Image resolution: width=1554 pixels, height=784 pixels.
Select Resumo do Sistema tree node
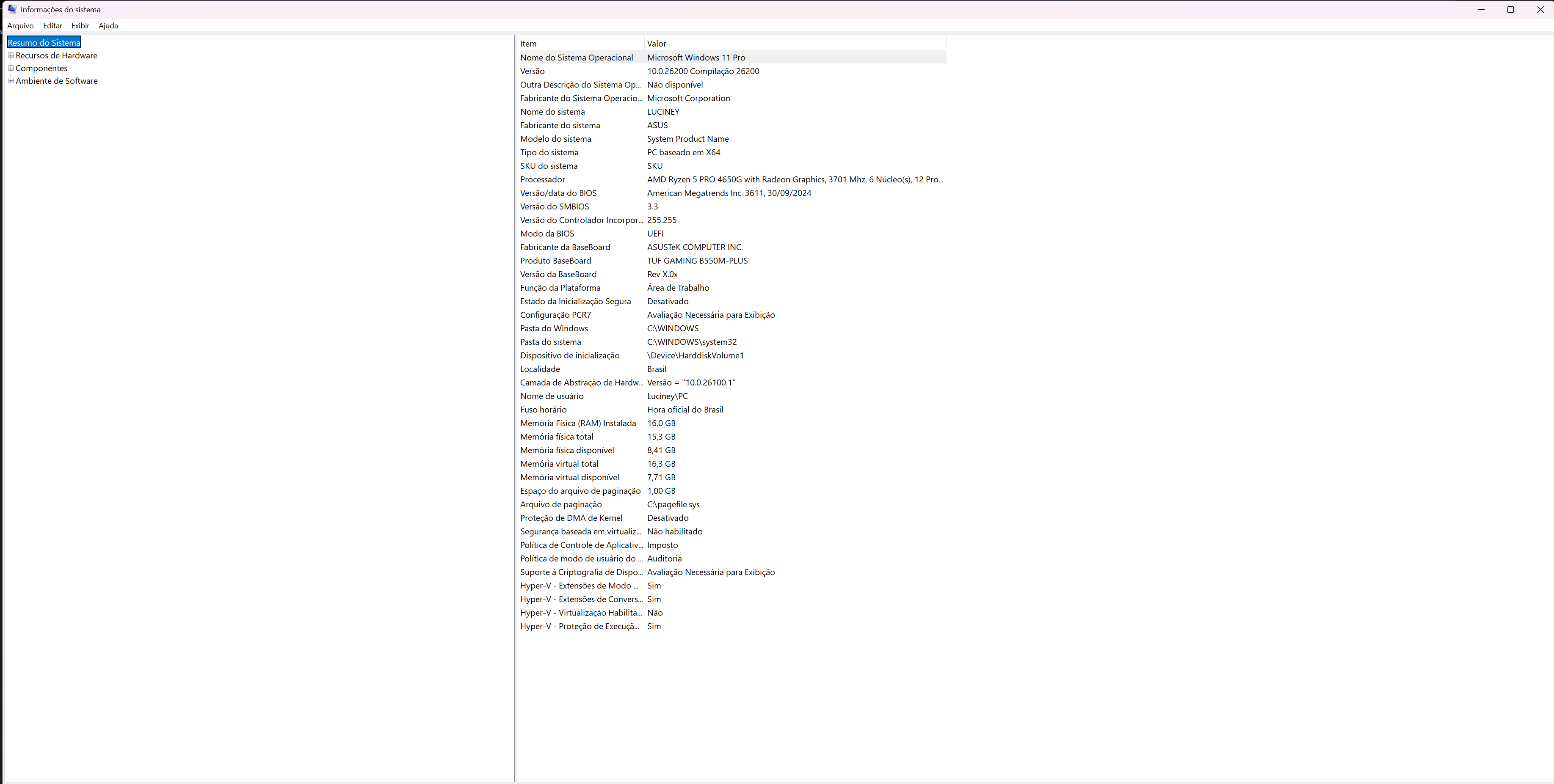[44, 42]
